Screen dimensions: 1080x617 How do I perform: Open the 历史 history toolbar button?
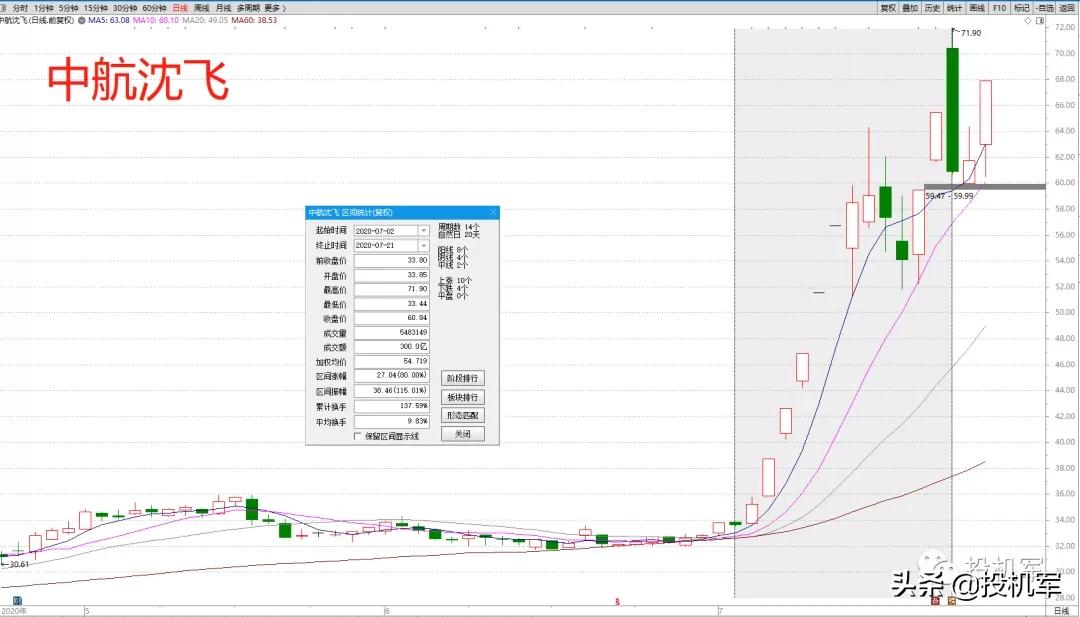point(932,8)
